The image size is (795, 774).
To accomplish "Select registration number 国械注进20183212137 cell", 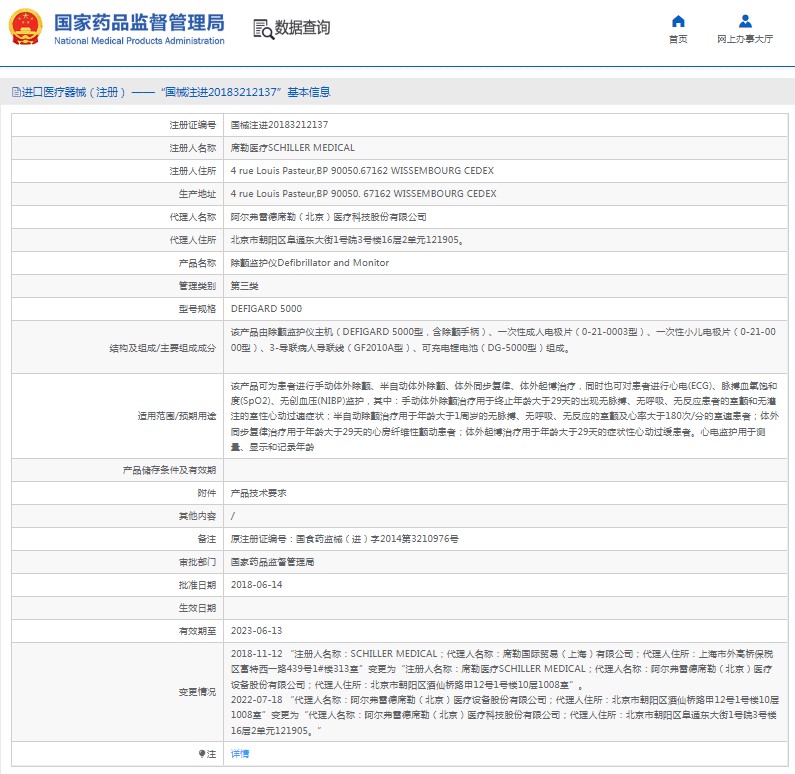I will point(279,125).
